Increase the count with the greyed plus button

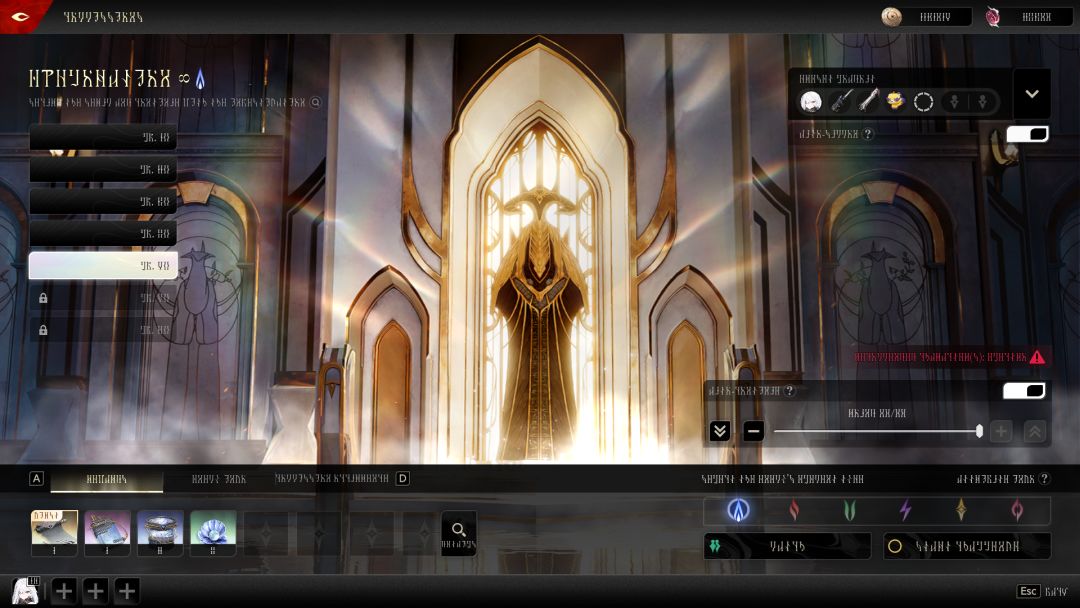(1001, 431)
